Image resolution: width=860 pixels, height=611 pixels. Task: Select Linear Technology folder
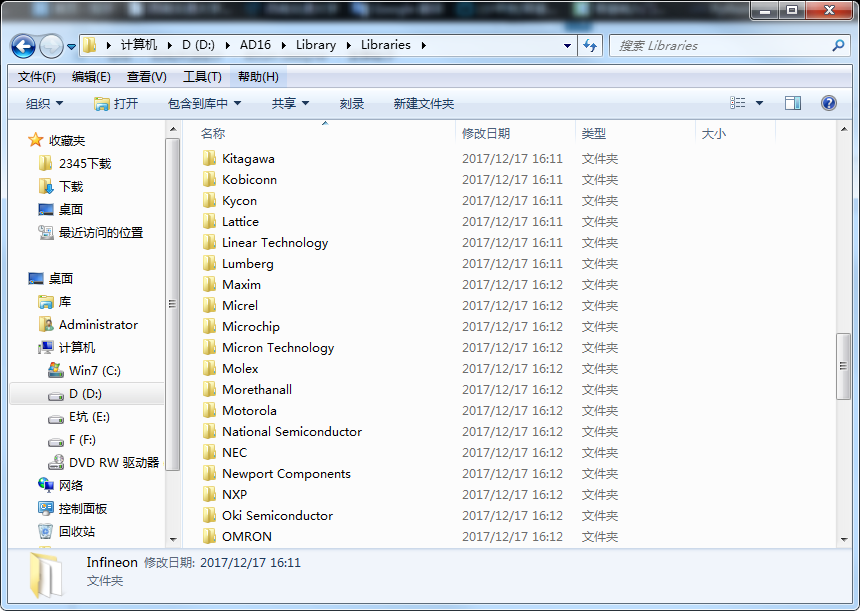[265, 242]
